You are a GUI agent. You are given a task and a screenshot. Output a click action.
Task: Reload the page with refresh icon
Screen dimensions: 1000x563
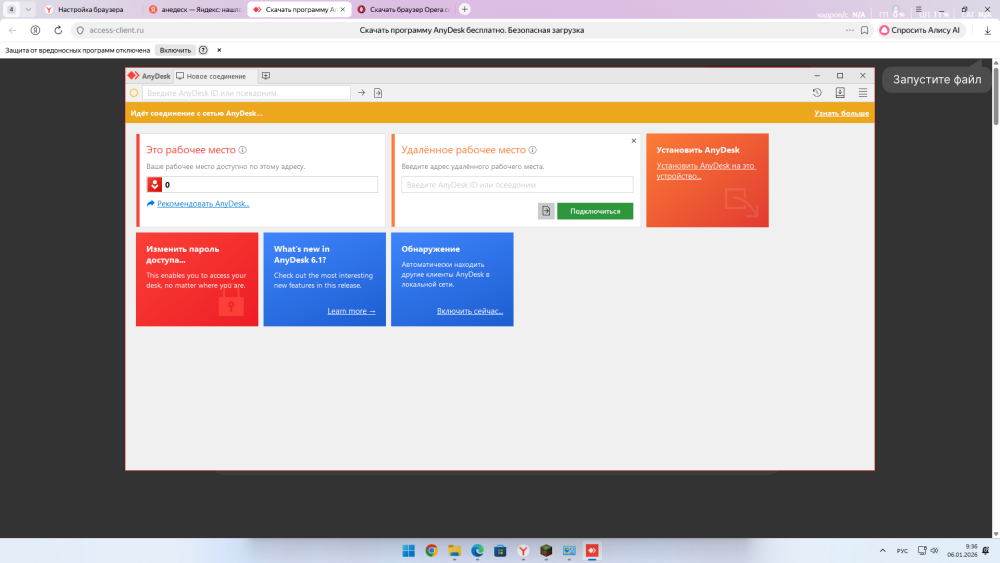pyautogui.click(x=58, y=30)
